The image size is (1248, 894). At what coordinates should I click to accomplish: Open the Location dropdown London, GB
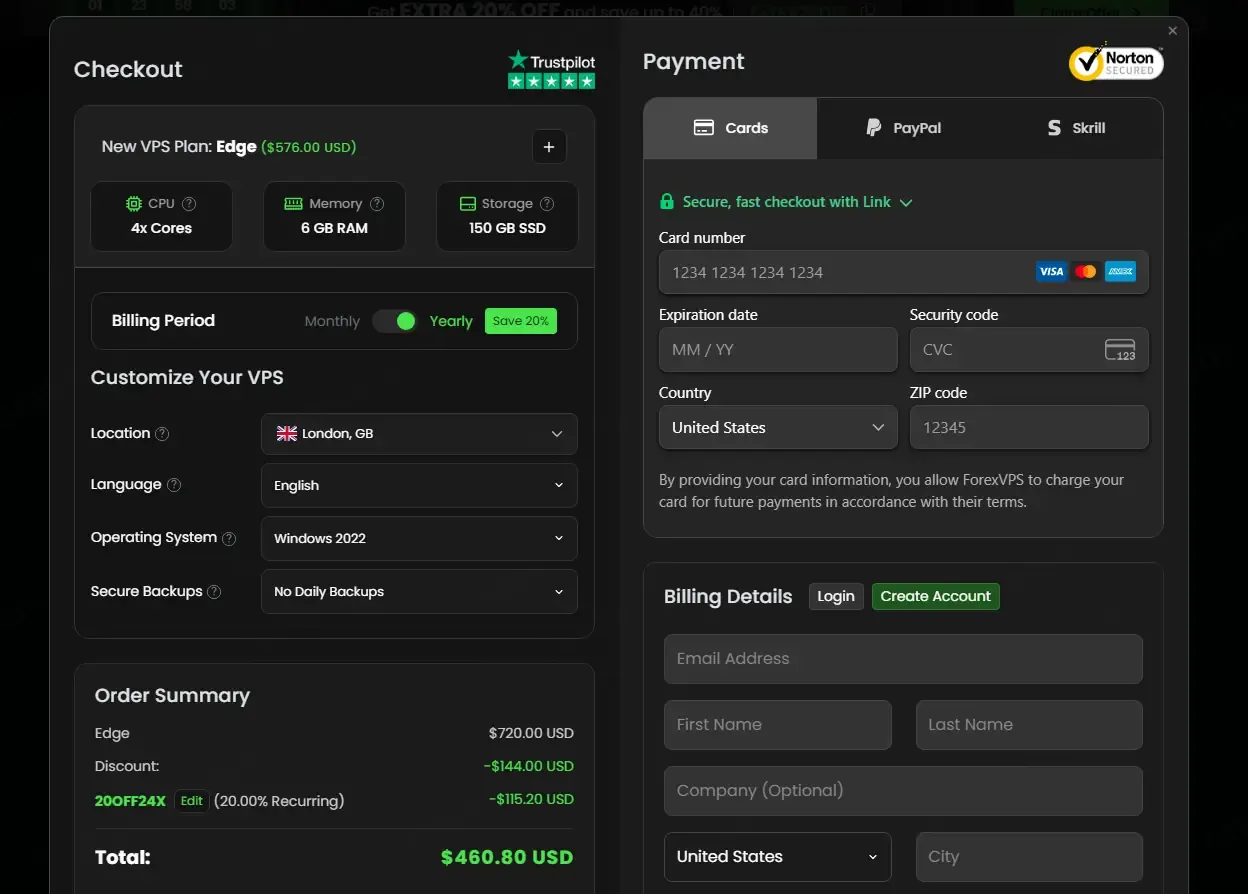click(419, 434)
